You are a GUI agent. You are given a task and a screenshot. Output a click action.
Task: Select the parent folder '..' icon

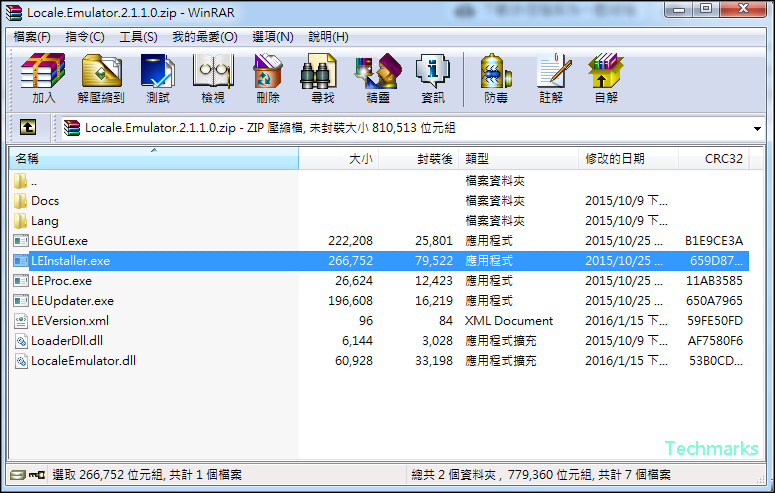[x=20, y=181]
